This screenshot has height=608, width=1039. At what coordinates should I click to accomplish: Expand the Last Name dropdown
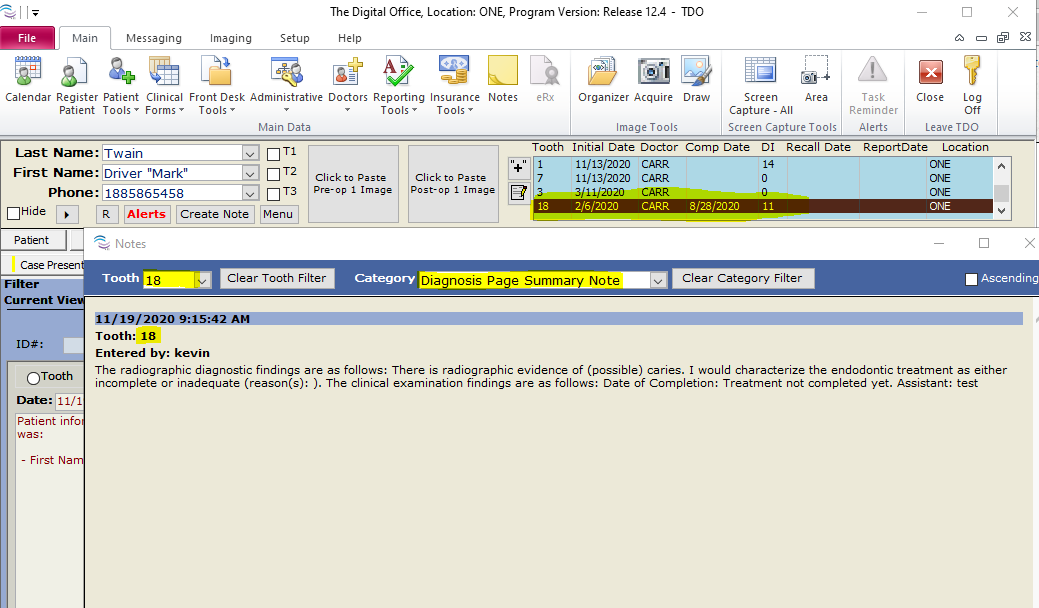250,154
